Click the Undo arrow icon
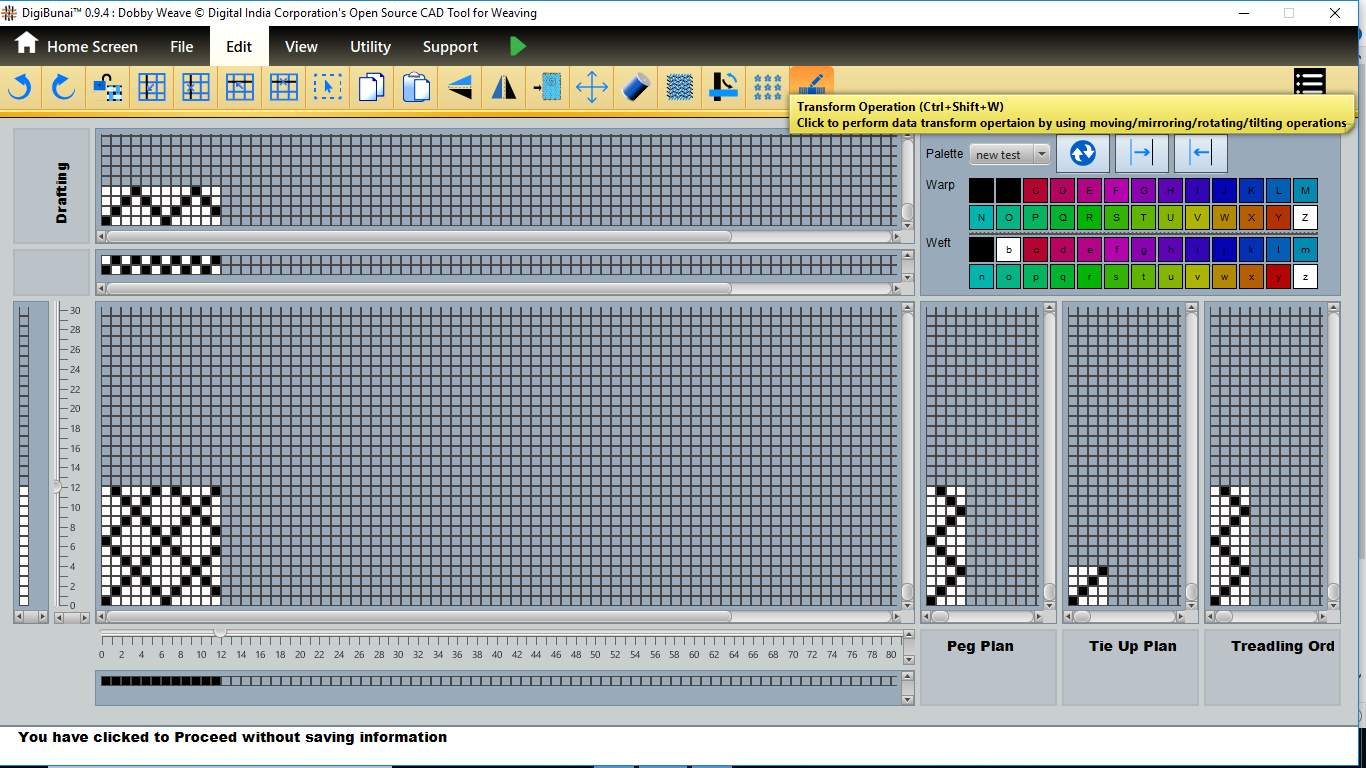 (20, 88)
